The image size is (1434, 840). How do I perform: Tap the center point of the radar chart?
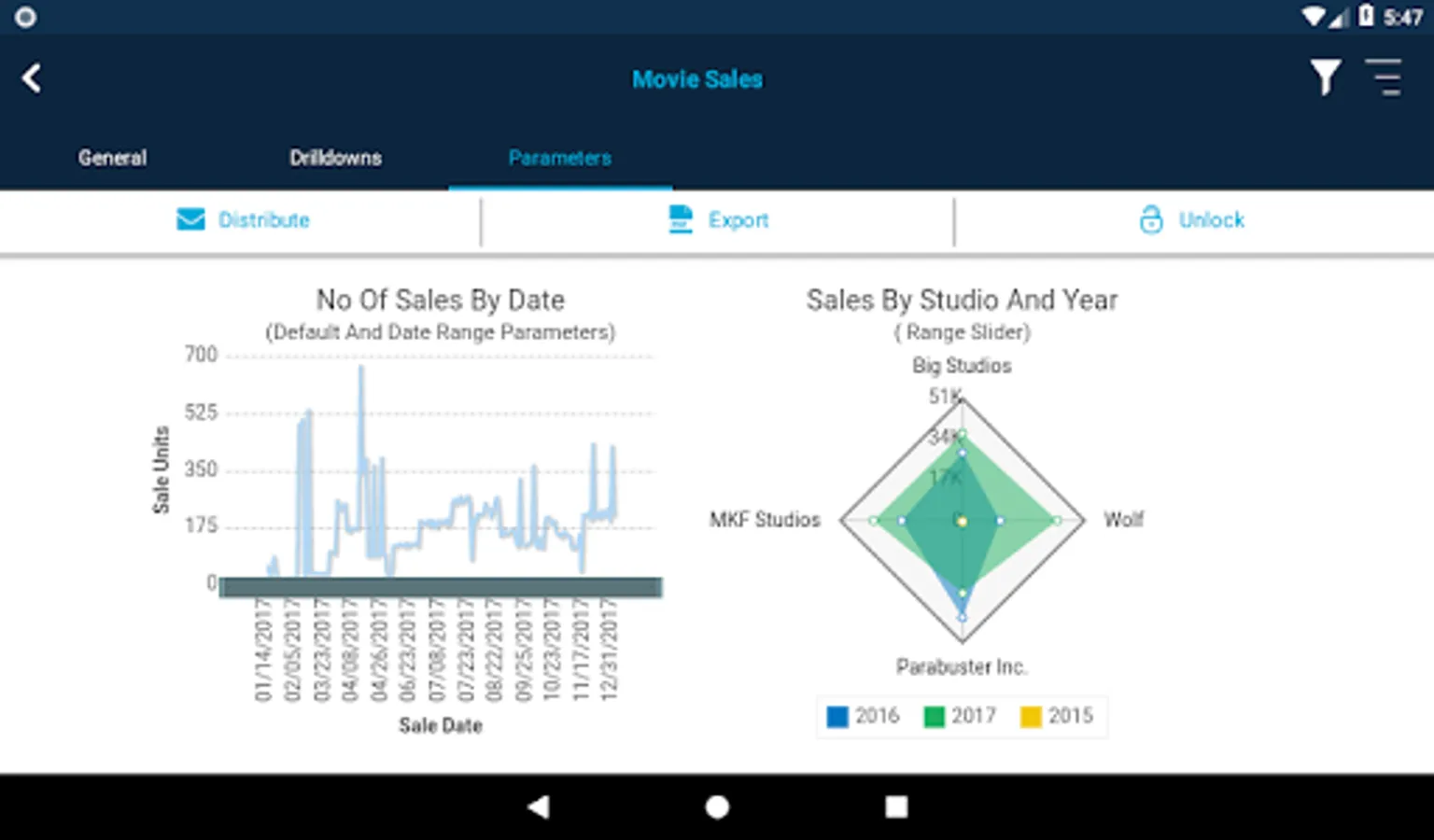coord(962,521)
